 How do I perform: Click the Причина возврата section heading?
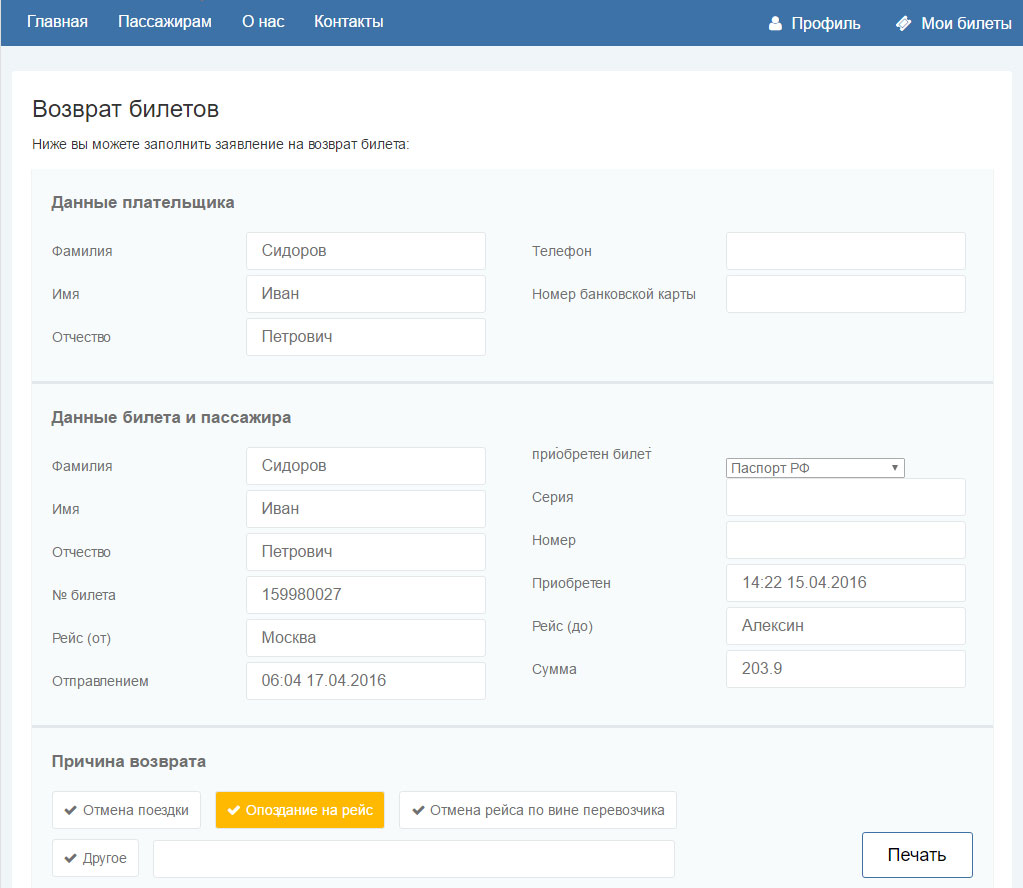[x=129, y=761]
